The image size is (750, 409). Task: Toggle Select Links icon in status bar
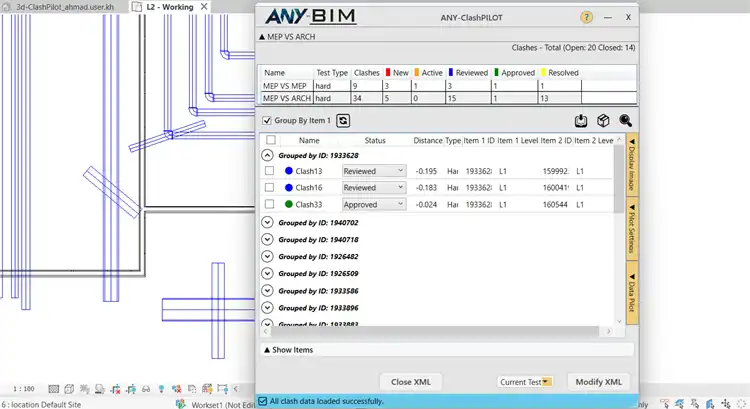pos(664,404)
